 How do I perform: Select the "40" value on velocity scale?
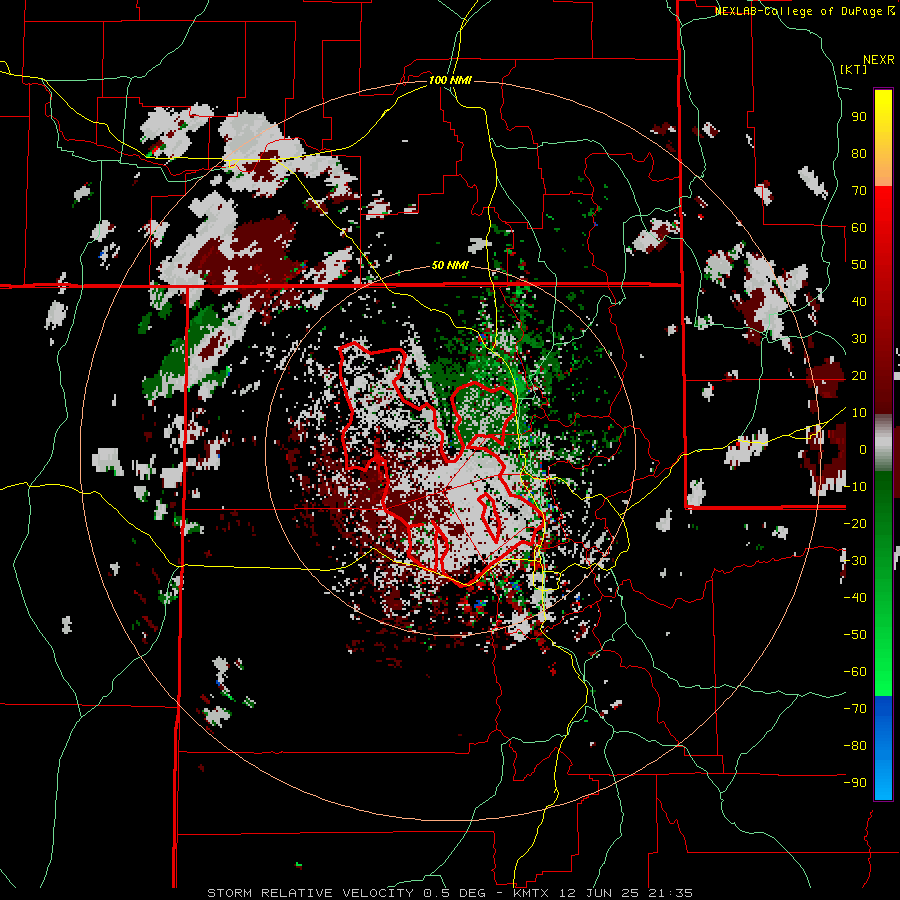coord(859,302)
